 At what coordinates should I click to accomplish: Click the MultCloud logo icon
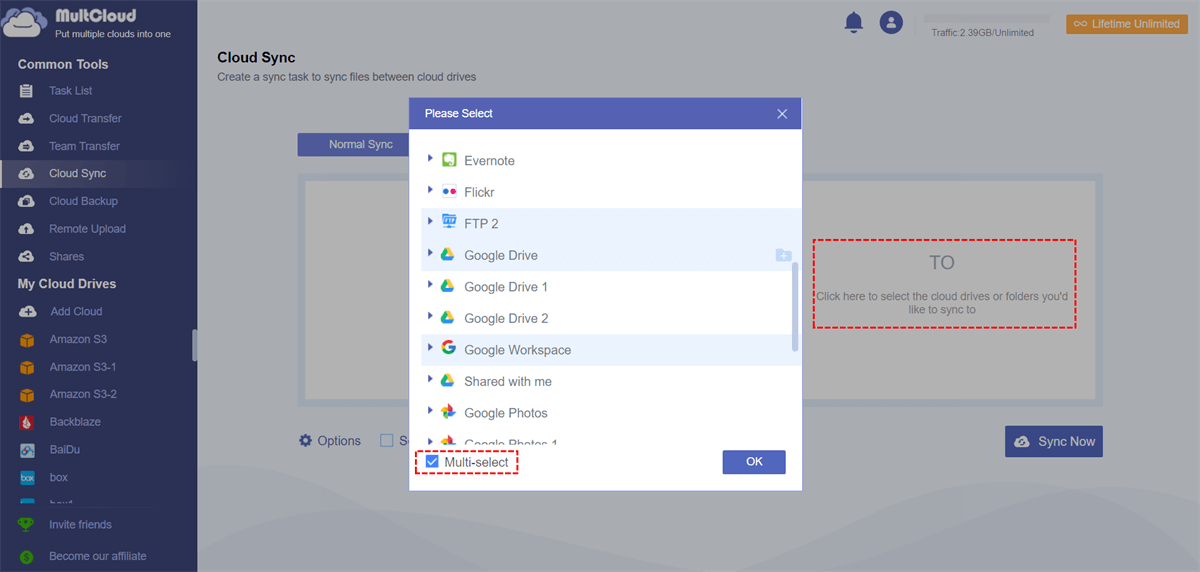tap(25, 22)
